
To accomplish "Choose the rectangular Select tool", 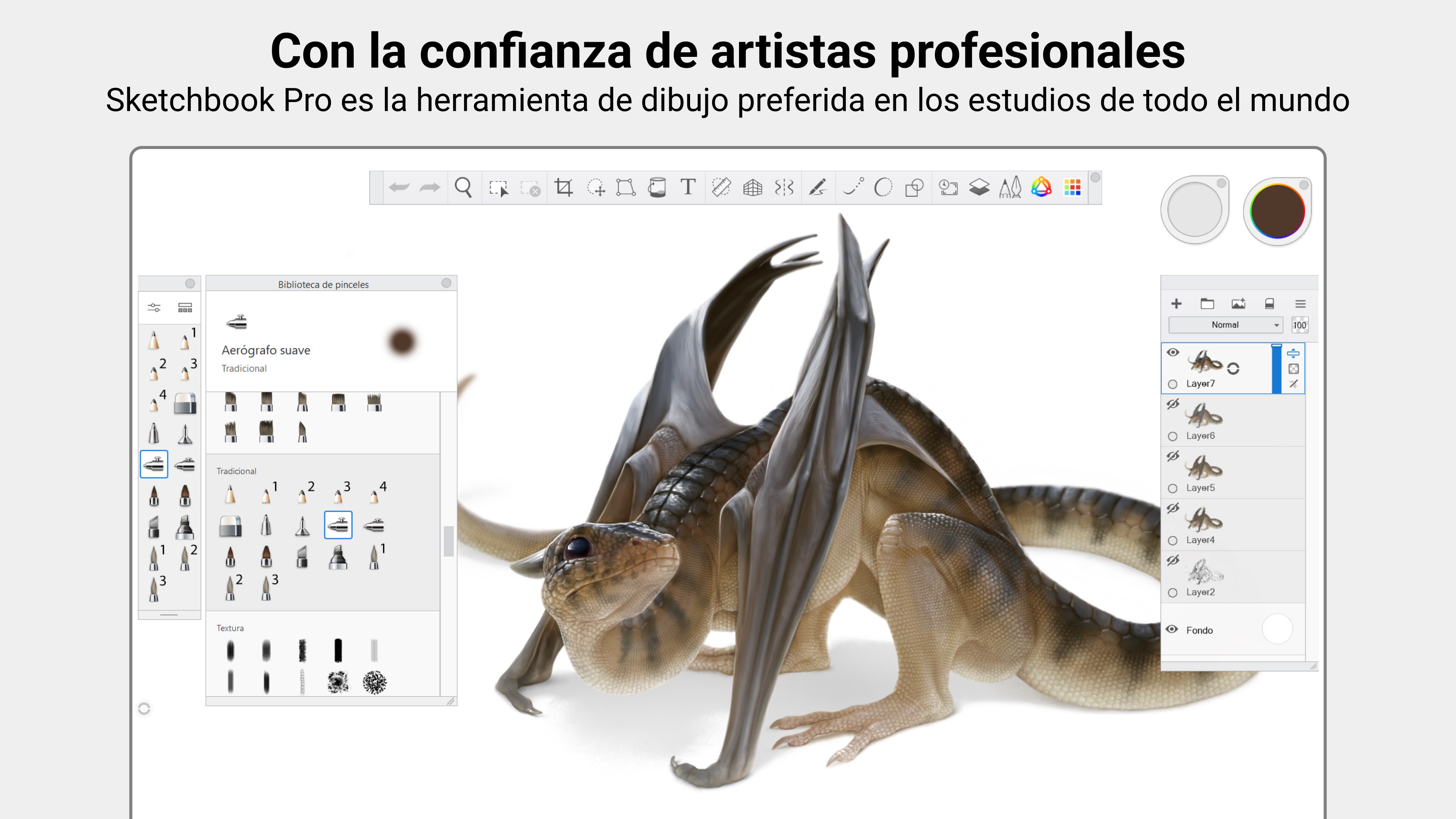I will coord(499,188).
